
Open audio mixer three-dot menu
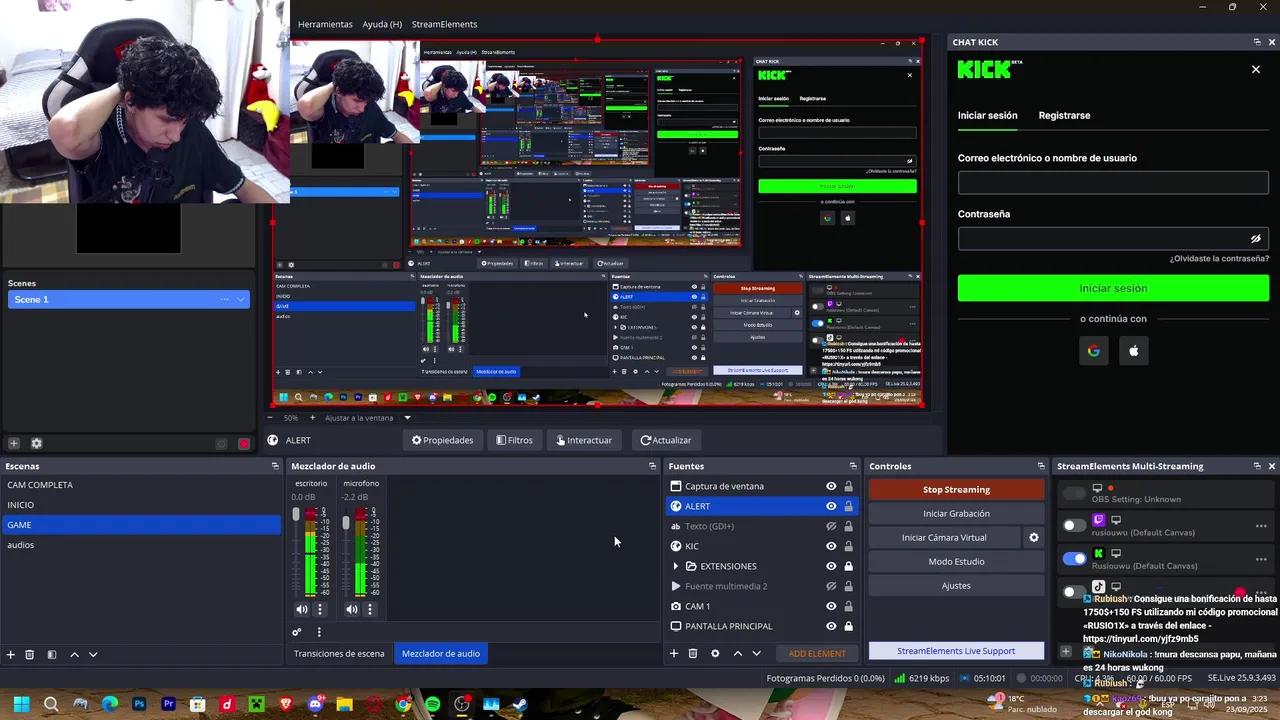(x=319, y=632)
